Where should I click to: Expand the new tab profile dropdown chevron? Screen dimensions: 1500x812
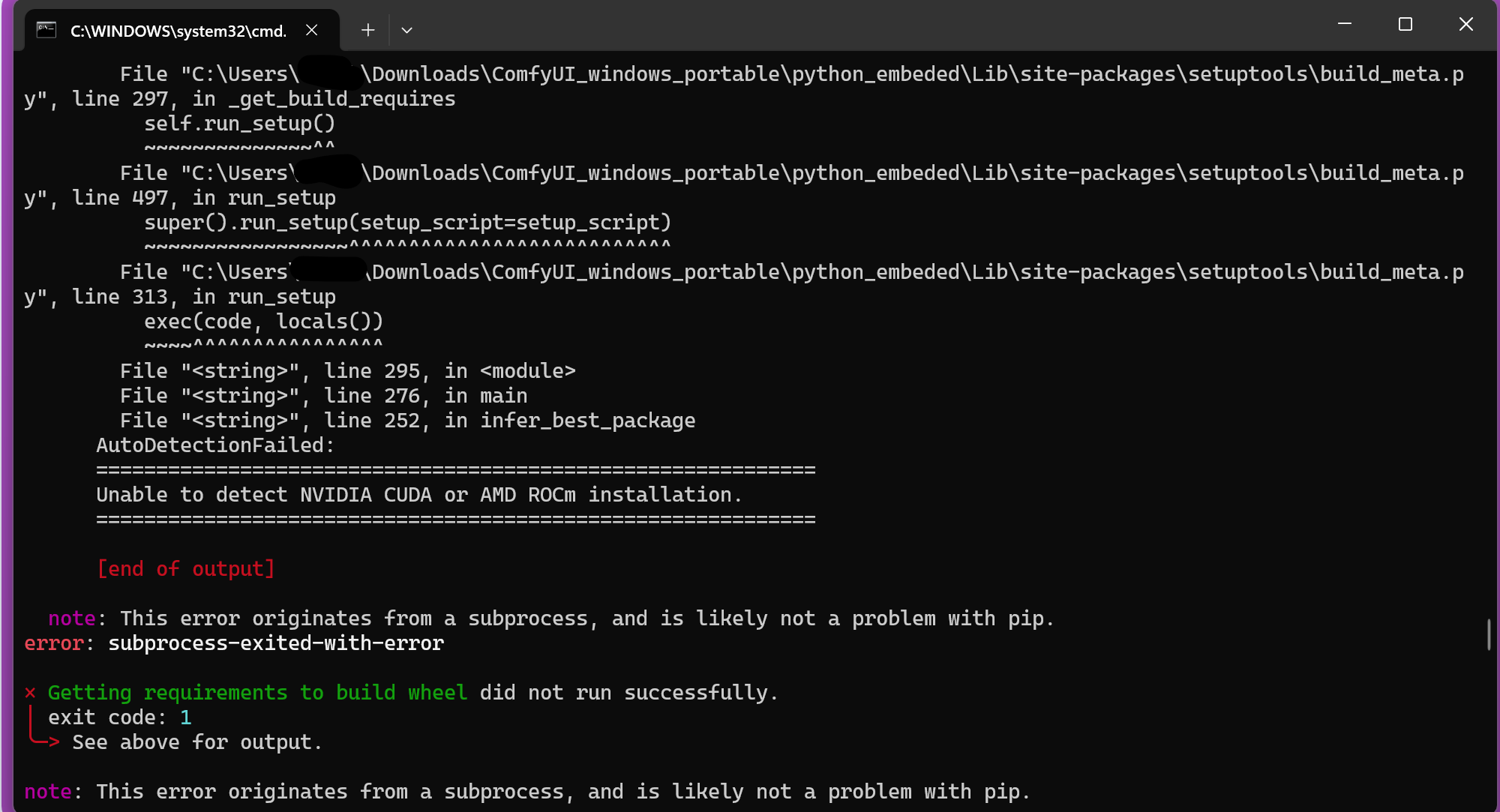coord(406,30)
